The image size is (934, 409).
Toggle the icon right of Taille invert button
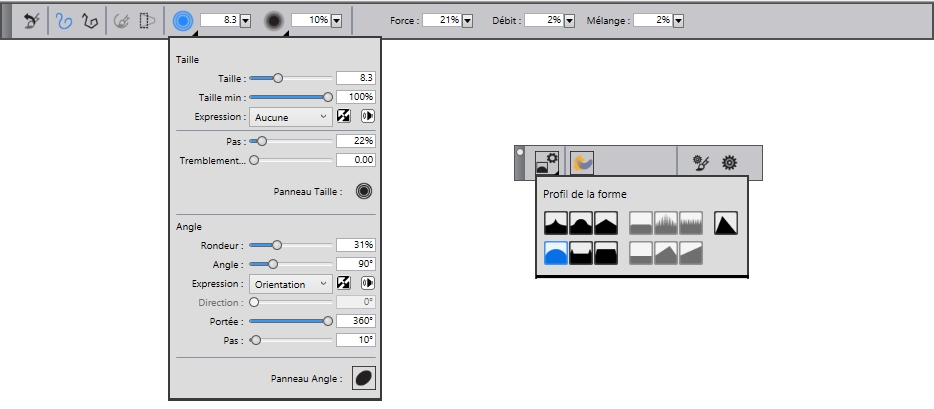point(367,117)
